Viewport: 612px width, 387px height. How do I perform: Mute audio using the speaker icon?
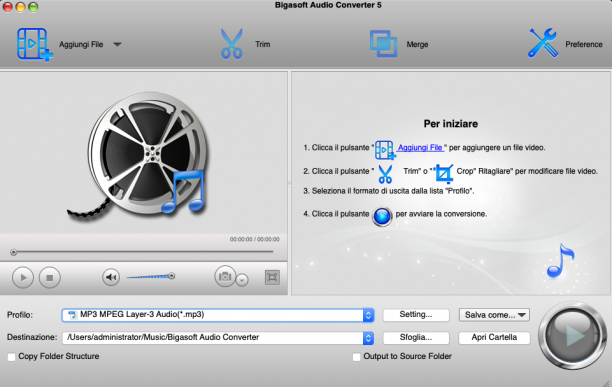[111, 277]
